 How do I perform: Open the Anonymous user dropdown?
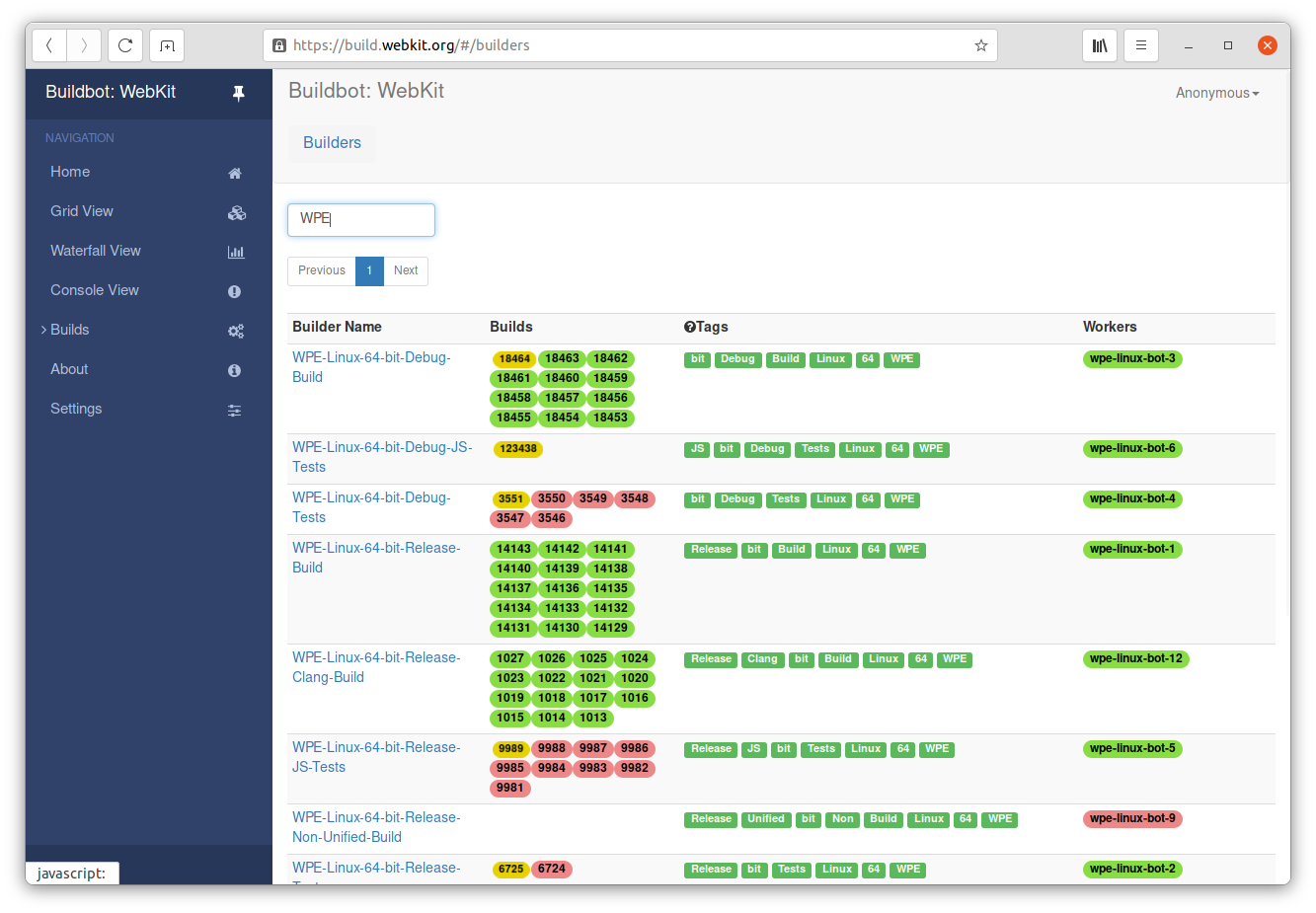[x=1216, y=93]
